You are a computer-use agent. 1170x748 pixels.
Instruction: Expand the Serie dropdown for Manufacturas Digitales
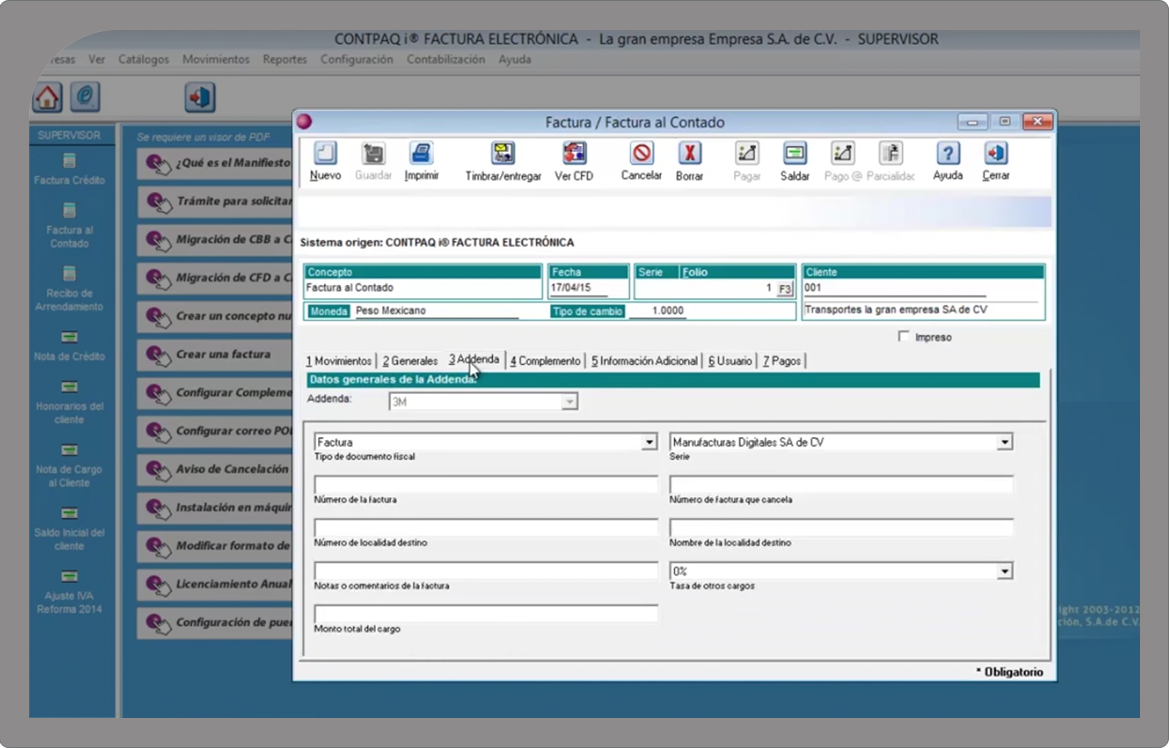pos(1003,441)
